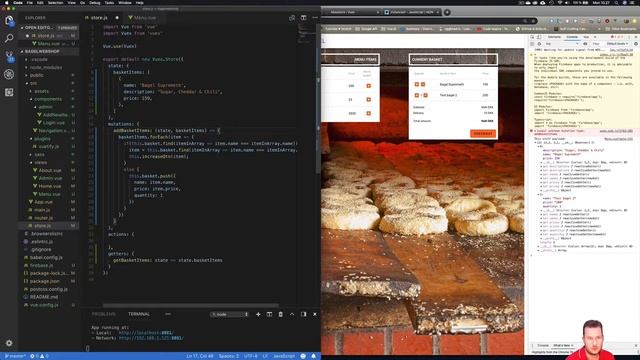Open notifications bell in status bar
Screen dimensions: 640x360
(313, 356)
